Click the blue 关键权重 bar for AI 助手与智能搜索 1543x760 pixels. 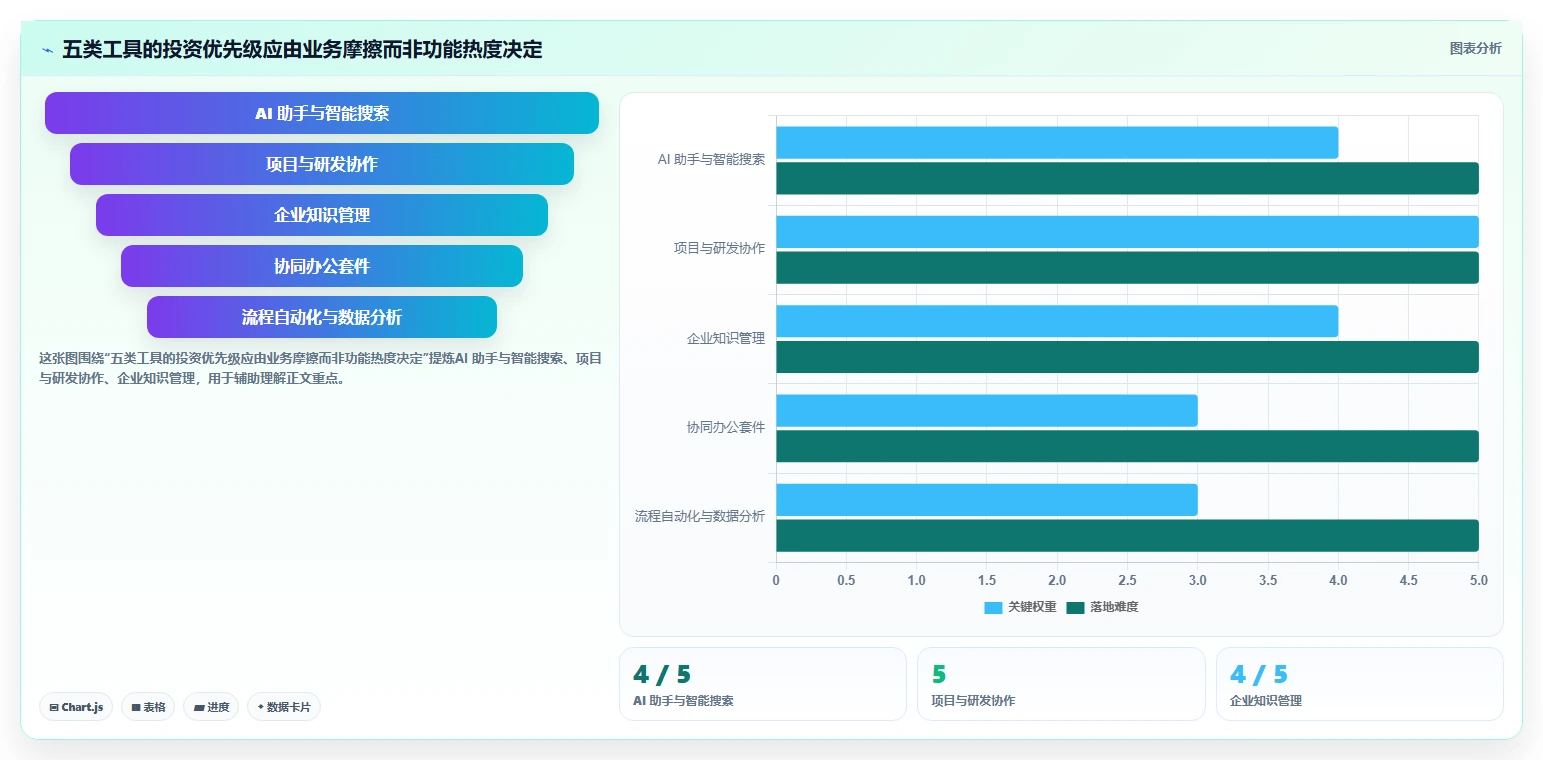[1057, 143]
